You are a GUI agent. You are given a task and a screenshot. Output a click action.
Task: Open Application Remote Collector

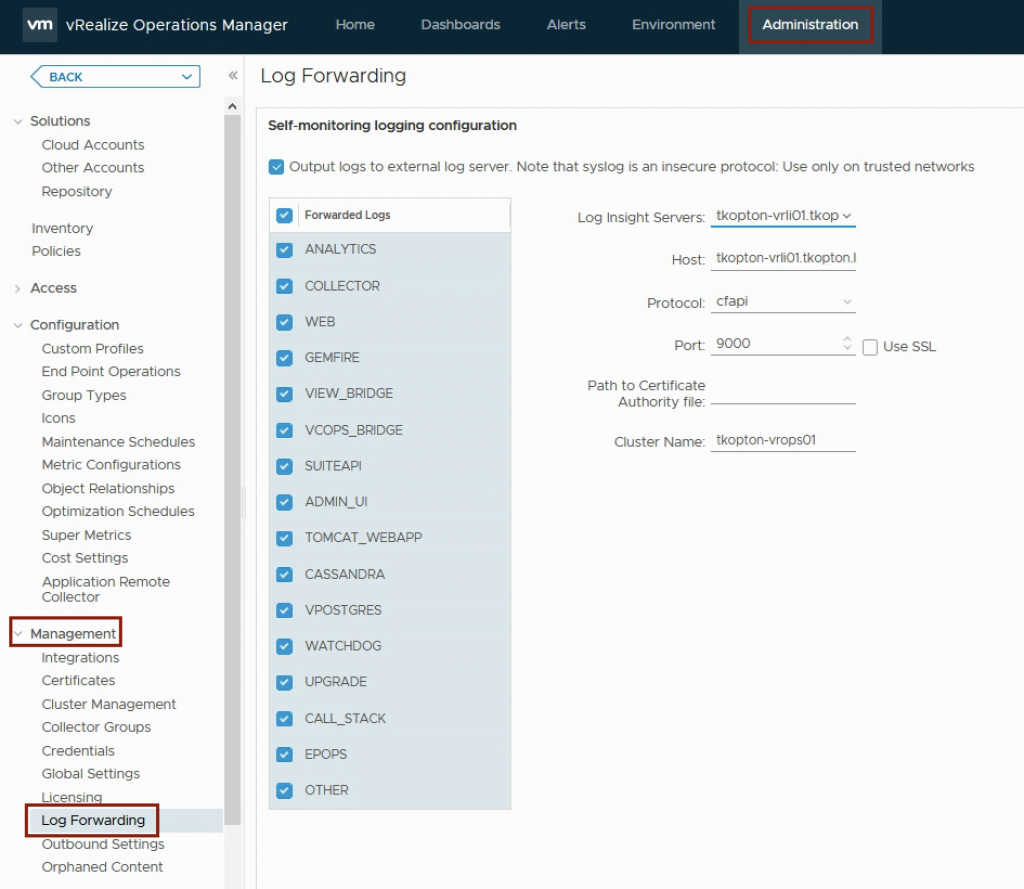coord(105,589)
